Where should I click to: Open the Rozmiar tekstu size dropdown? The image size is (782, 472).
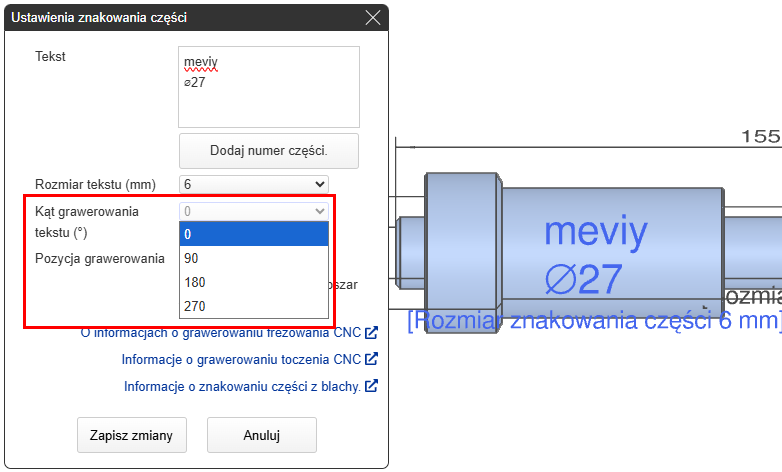tap(254, 184)
